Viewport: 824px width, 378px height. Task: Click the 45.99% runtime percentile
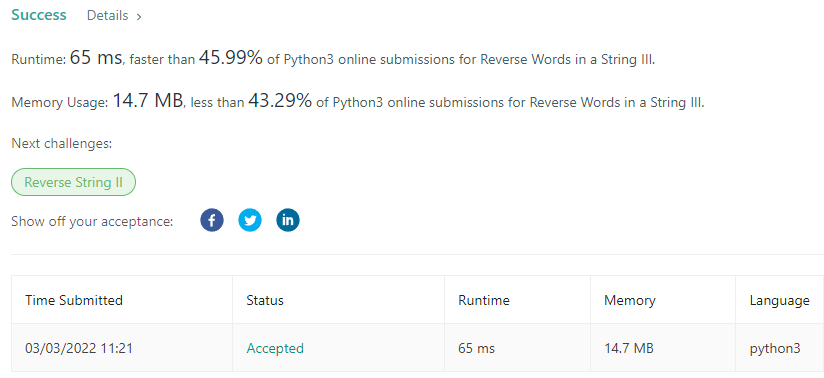pyautogui.click(x=231, y=58)
